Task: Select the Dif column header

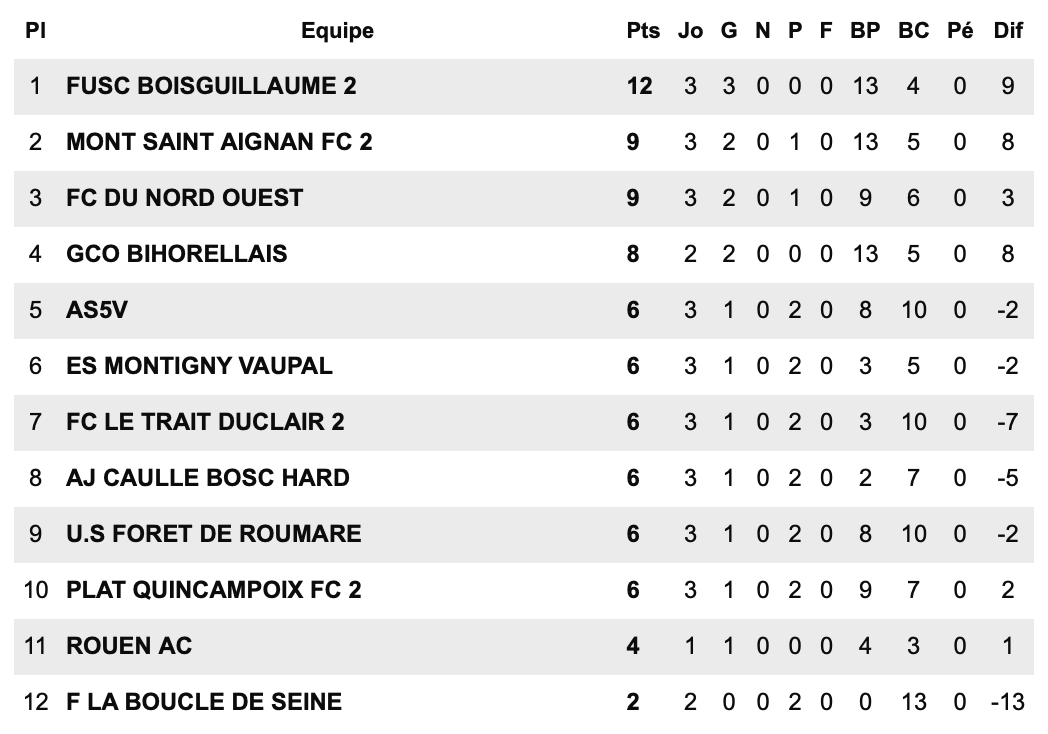Action: coord(1008,31)
